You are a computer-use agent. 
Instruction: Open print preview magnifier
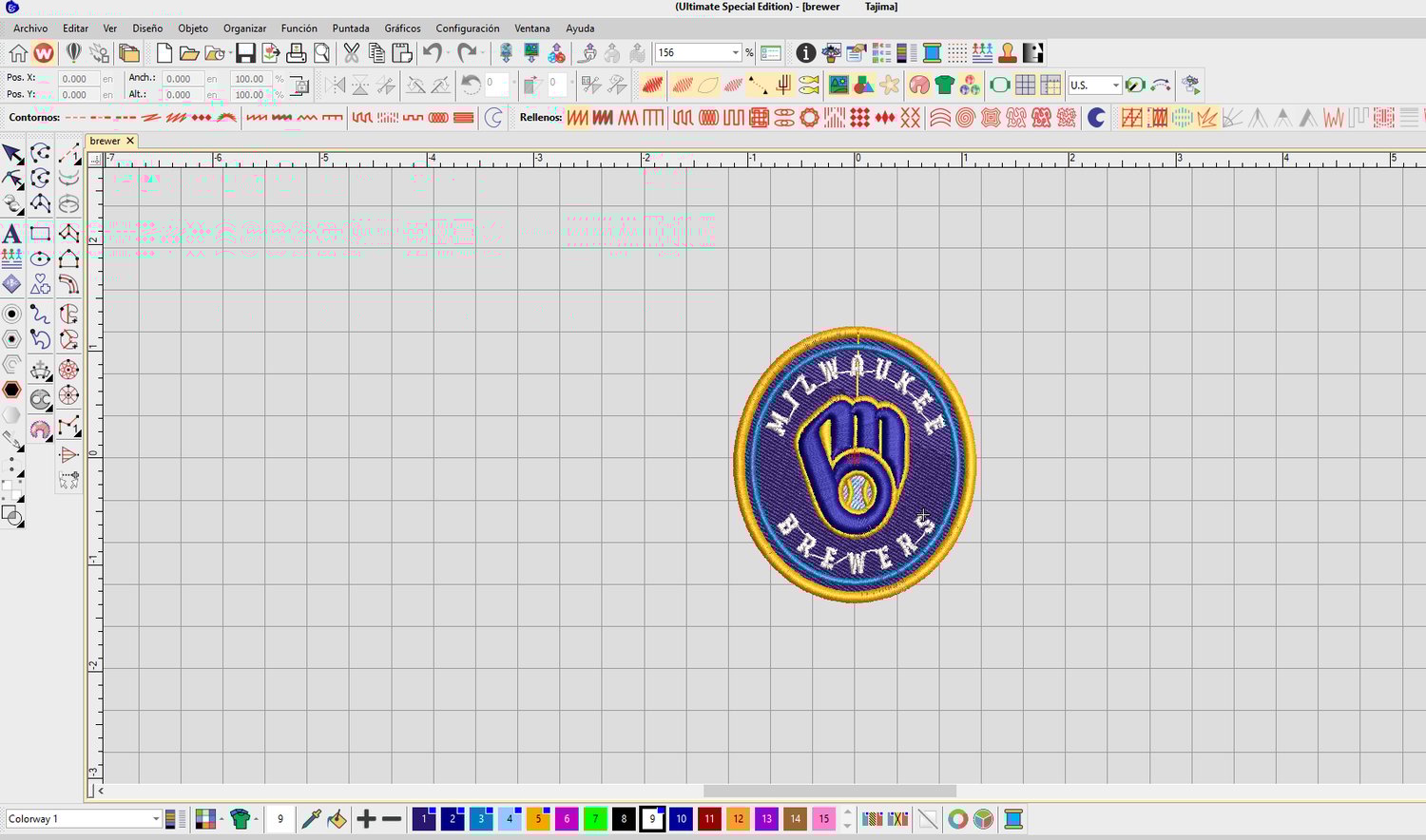pyautogui.click(x=321, y=53)
